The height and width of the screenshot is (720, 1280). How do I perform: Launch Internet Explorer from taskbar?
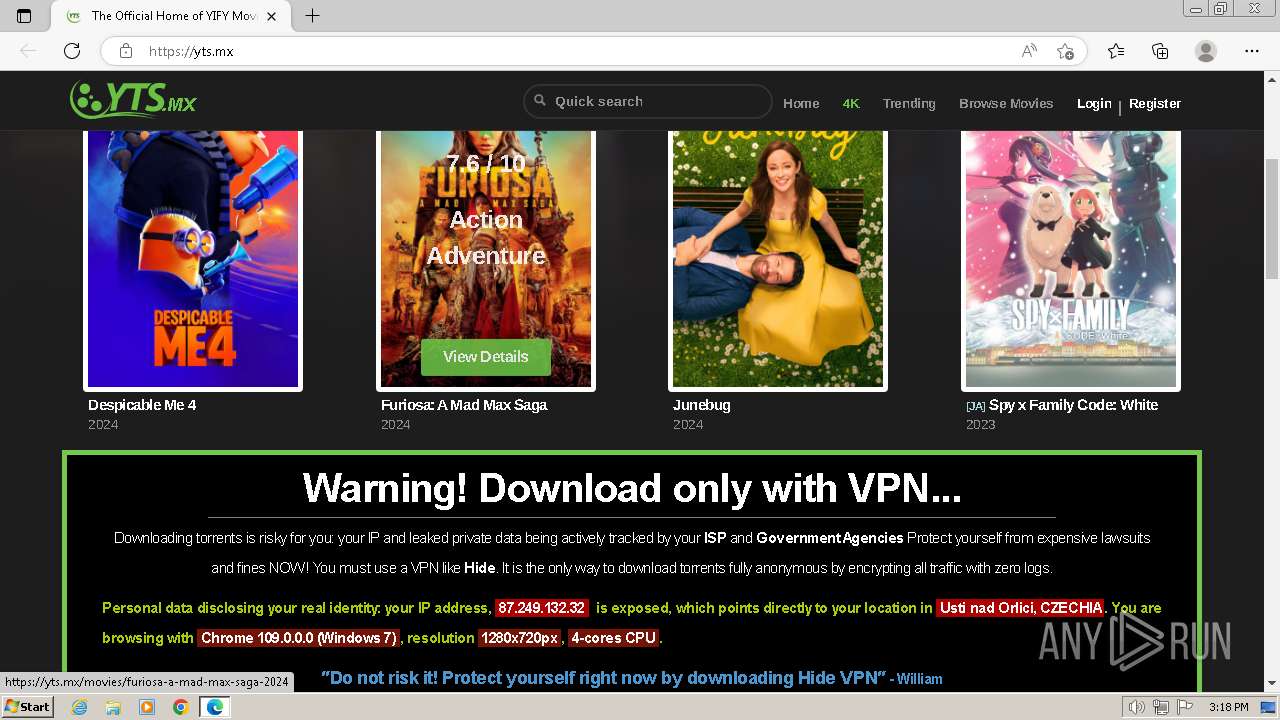tap(79, 707)
